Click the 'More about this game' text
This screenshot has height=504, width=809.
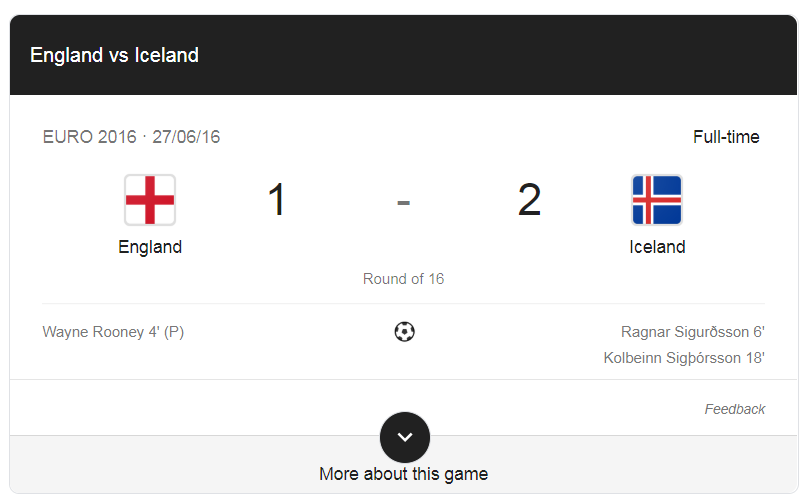tap(404, 474)
